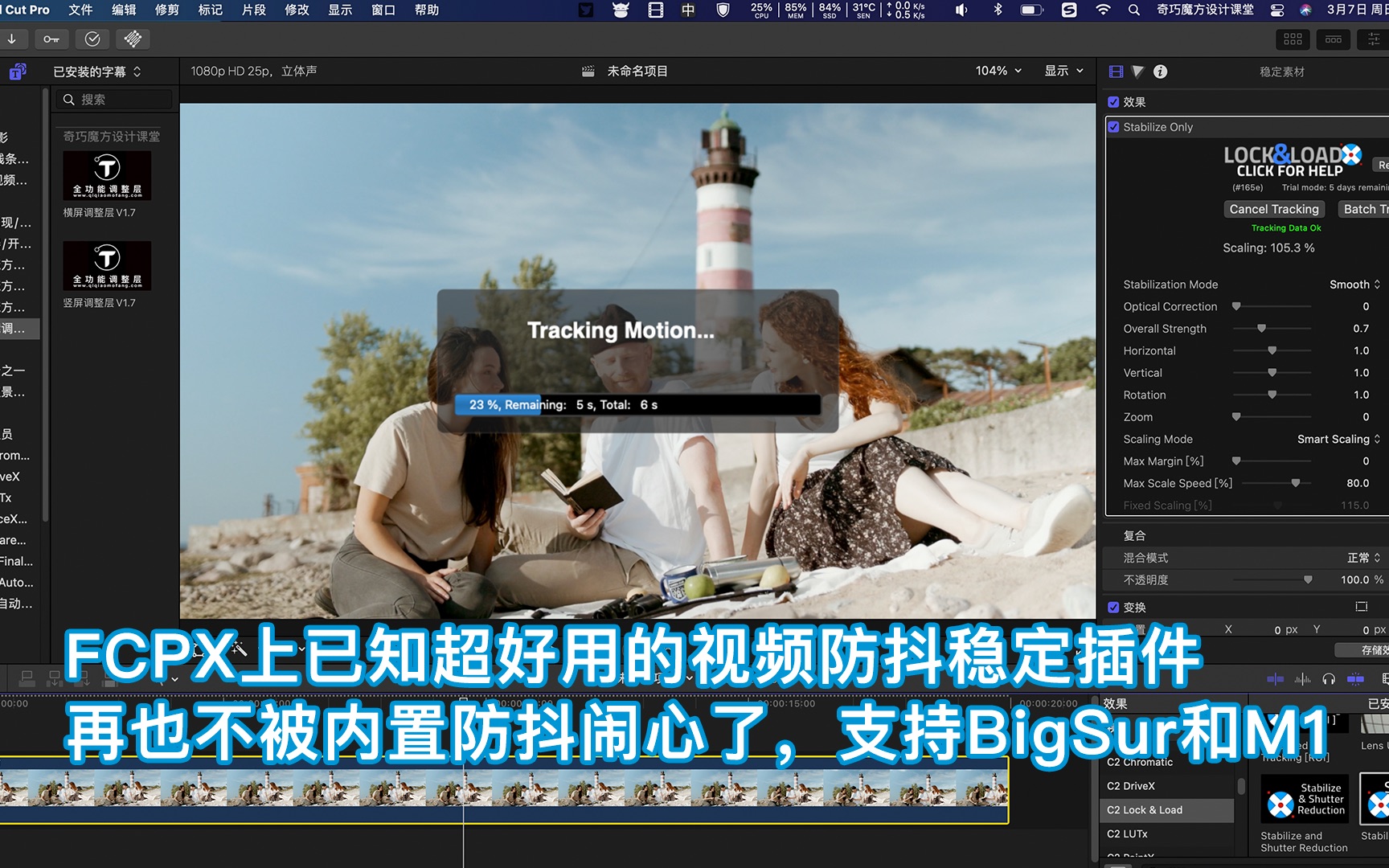
Task: Toggle audio skimming waveform icon
Action: click(x=1302, y=679)
